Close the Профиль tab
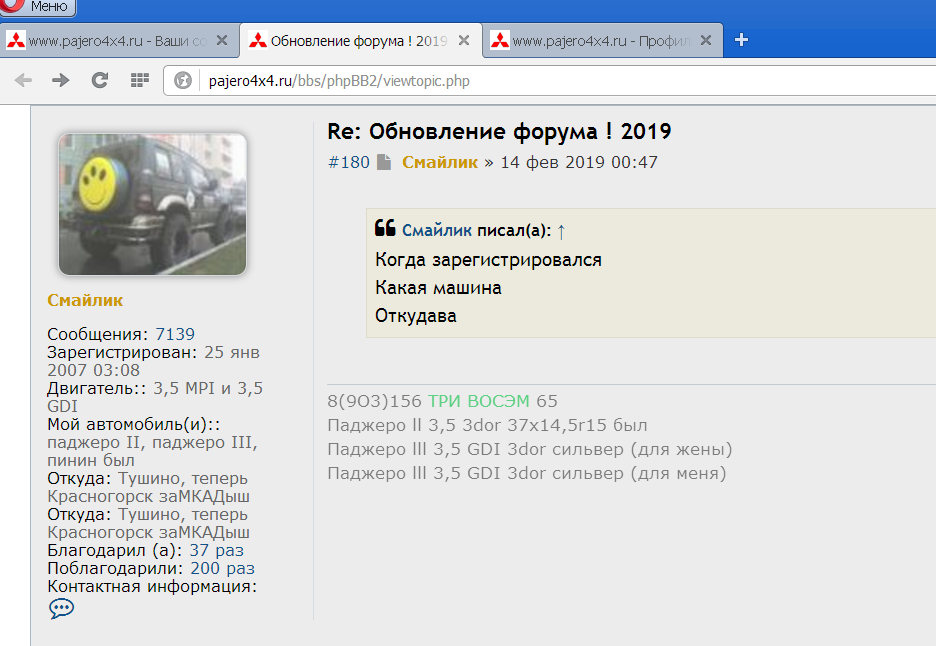Viewport: 936px width, 646px height. 706,41
